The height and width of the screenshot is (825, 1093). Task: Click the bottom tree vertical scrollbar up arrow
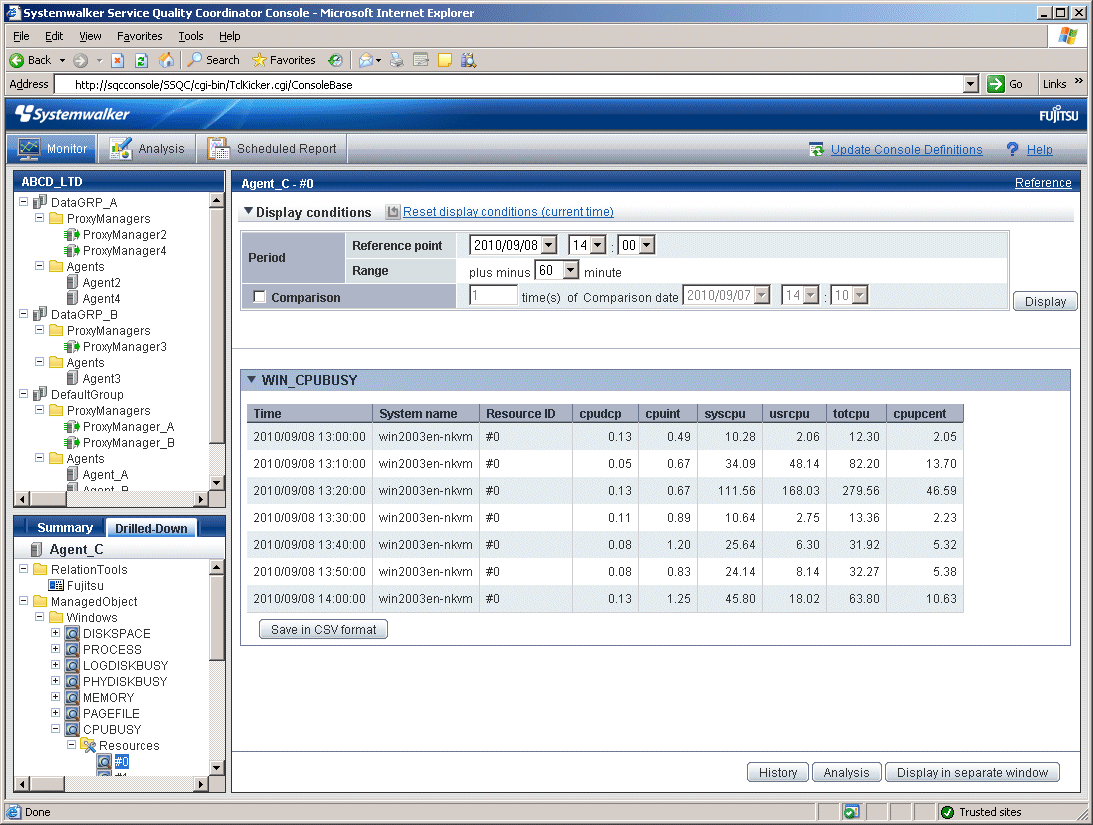[x=217, y=567]
